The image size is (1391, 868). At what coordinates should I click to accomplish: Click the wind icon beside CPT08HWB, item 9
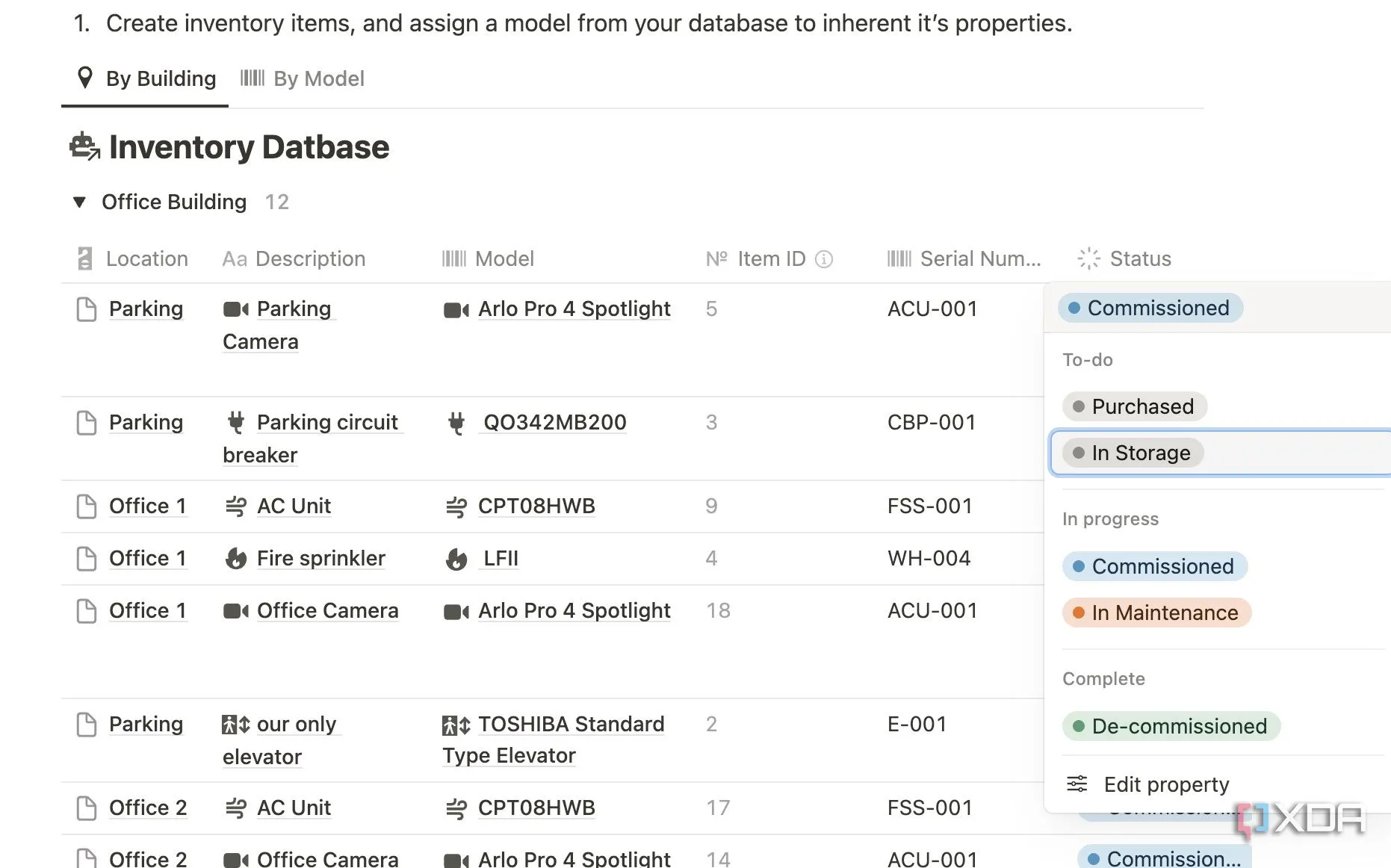(456, 506)
